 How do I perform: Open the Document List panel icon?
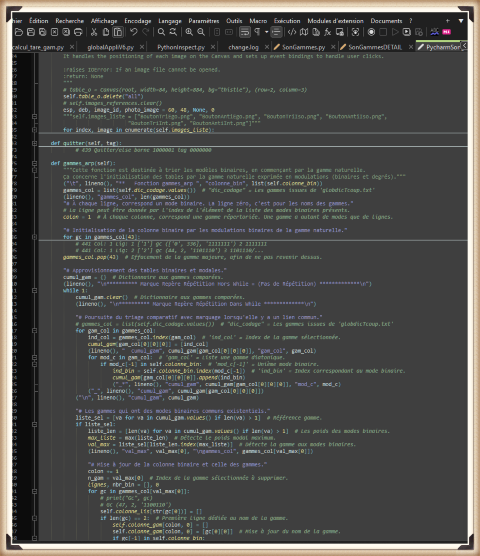(316, 32)
